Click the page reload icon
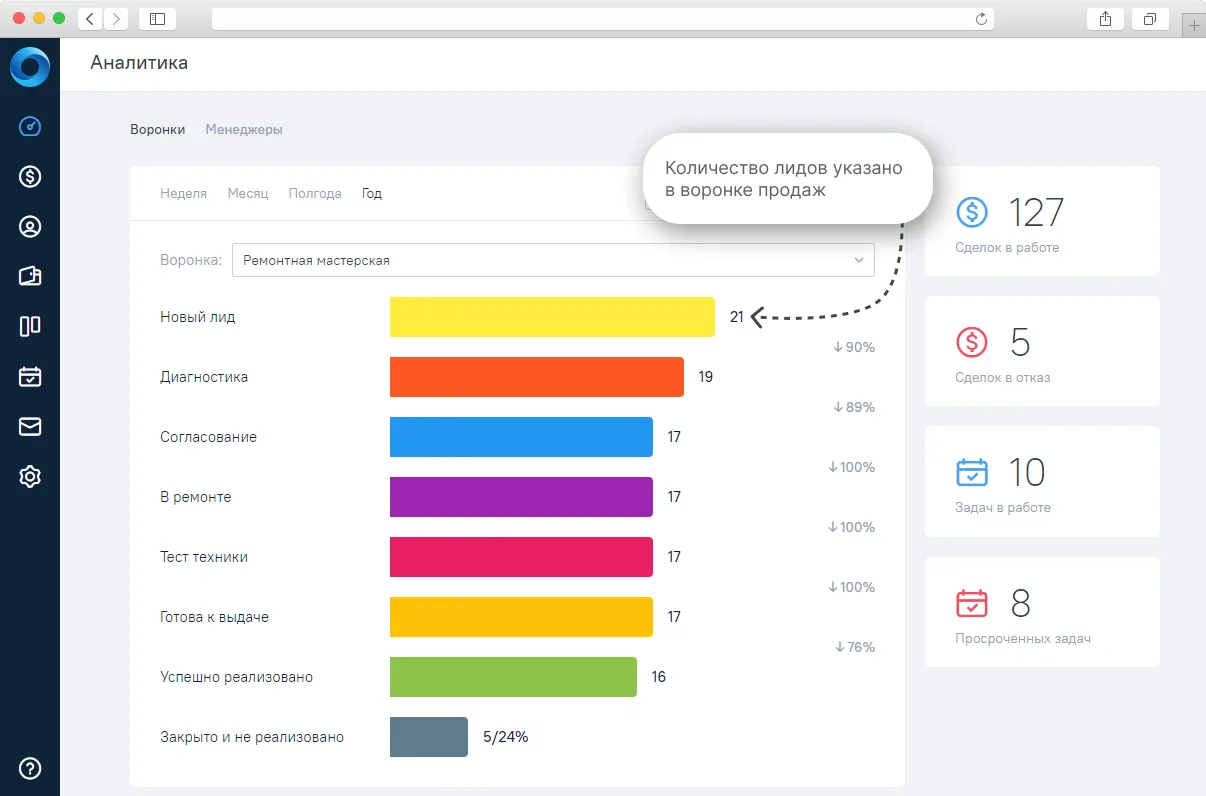This screenshot has height=796, width=1206. [981, 18]
